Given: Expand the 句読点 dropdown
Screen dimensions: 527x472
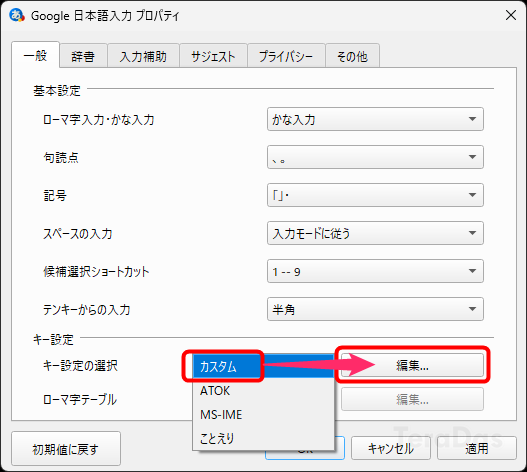Looking at the screenshot, I should pyautogui.click(x=375, y=157).
